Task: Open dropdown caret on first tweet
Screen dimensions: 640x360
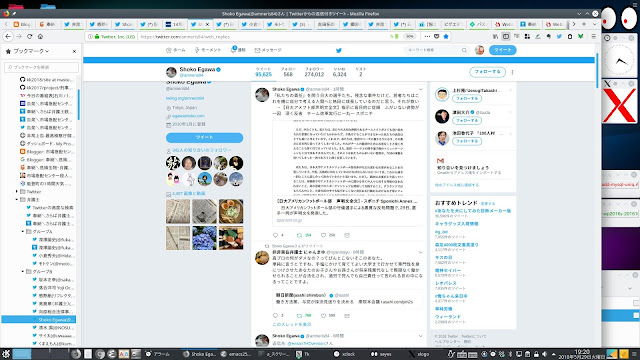Action: click(x=420, y=89)
